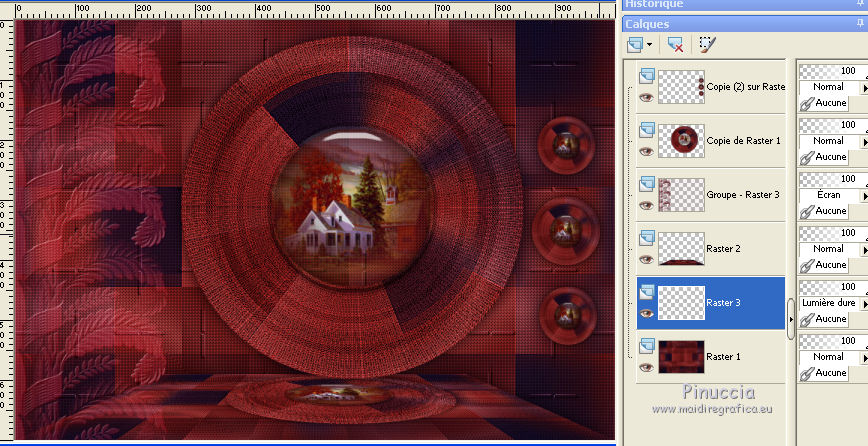The image size is (868, 446).
Task: Click layer type icon of Copie de Raster 1
Action: (x=647, y=130)
